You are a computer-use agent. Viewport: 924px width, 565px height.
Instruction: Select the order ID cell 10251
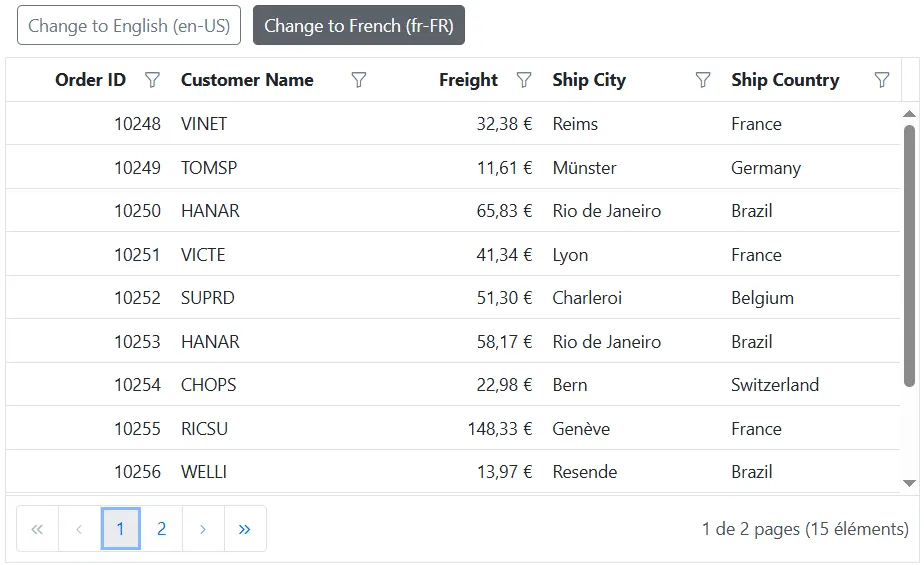point(137,255)
